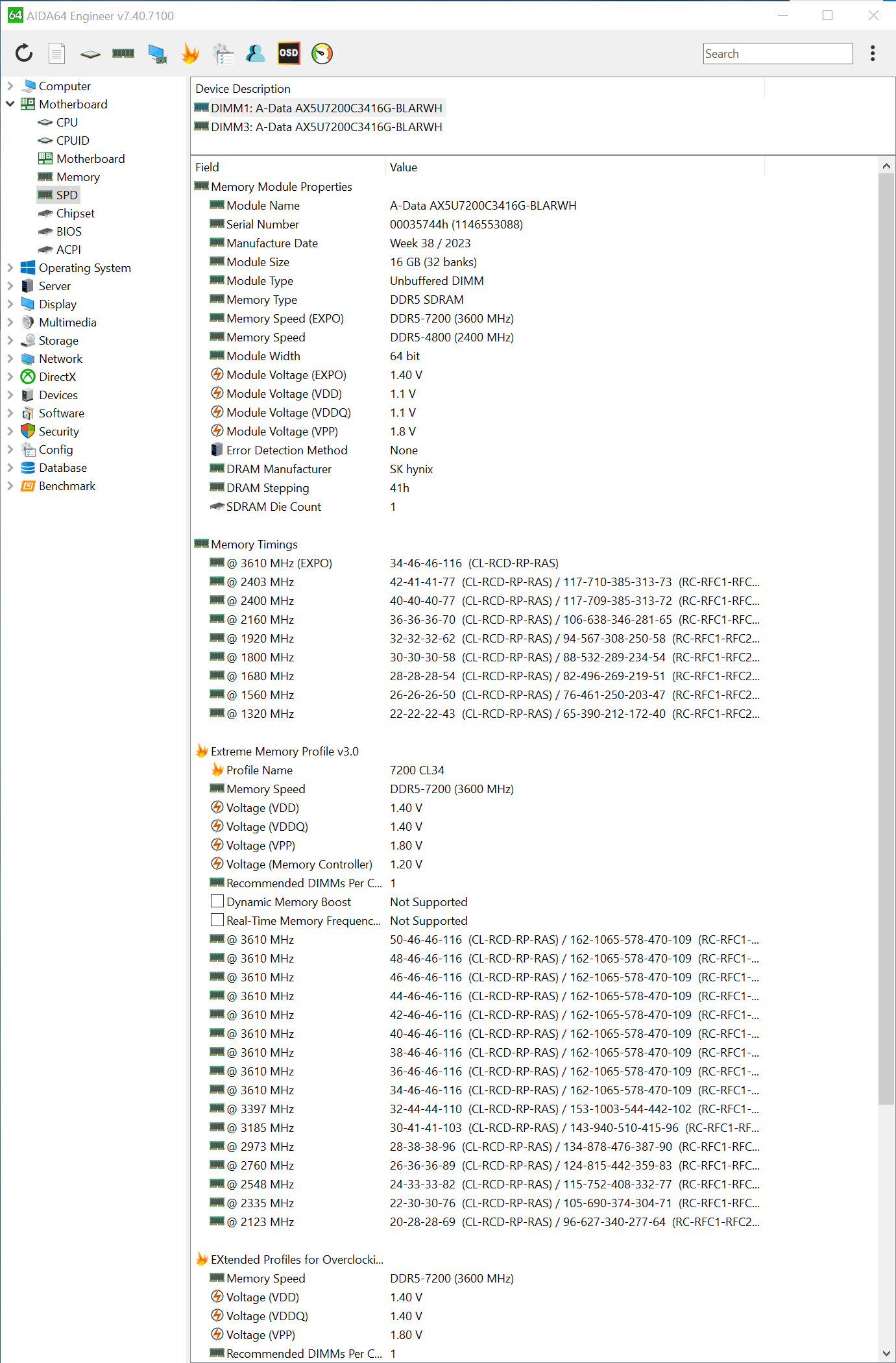
Task: Open the Report document icon
Action: [x=57, y=53]
